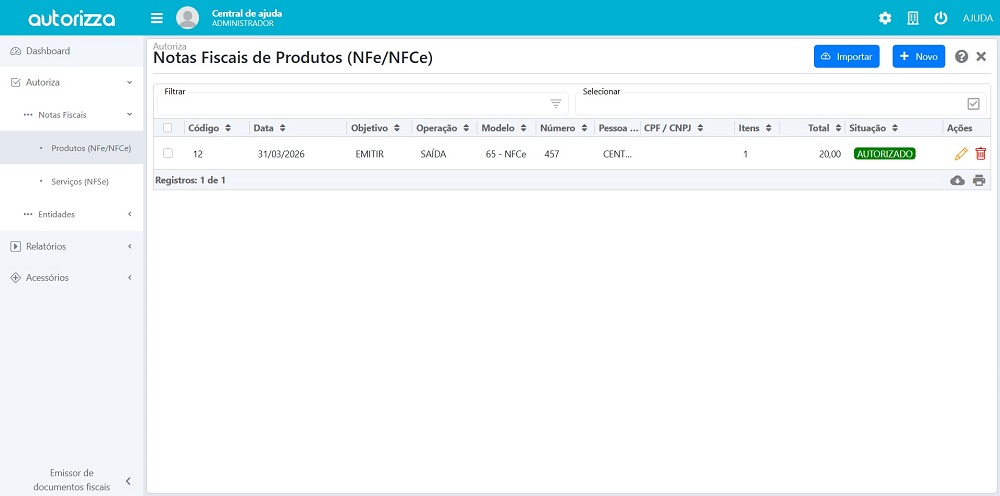The width and height of the screenshot is (1000, 496).
Task: Click the hamburger menu icon in header
Action: (156, 18)
